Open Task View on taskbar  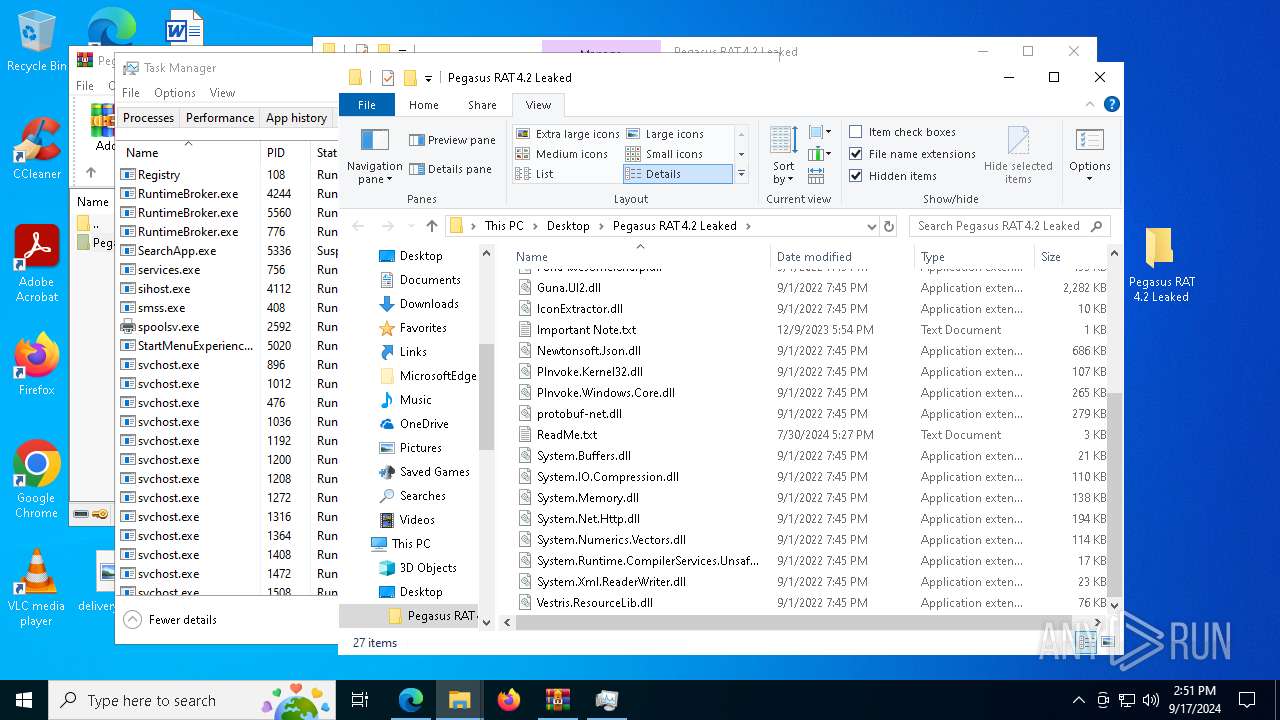coord(360,700)
